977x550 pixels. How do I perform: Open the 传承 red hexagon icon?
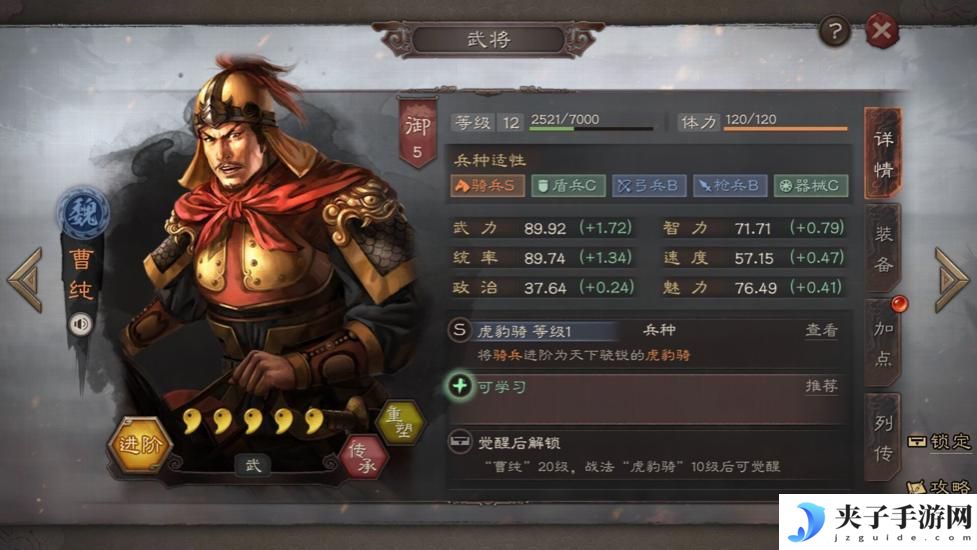pyautogui.click(x=364, y=457)
